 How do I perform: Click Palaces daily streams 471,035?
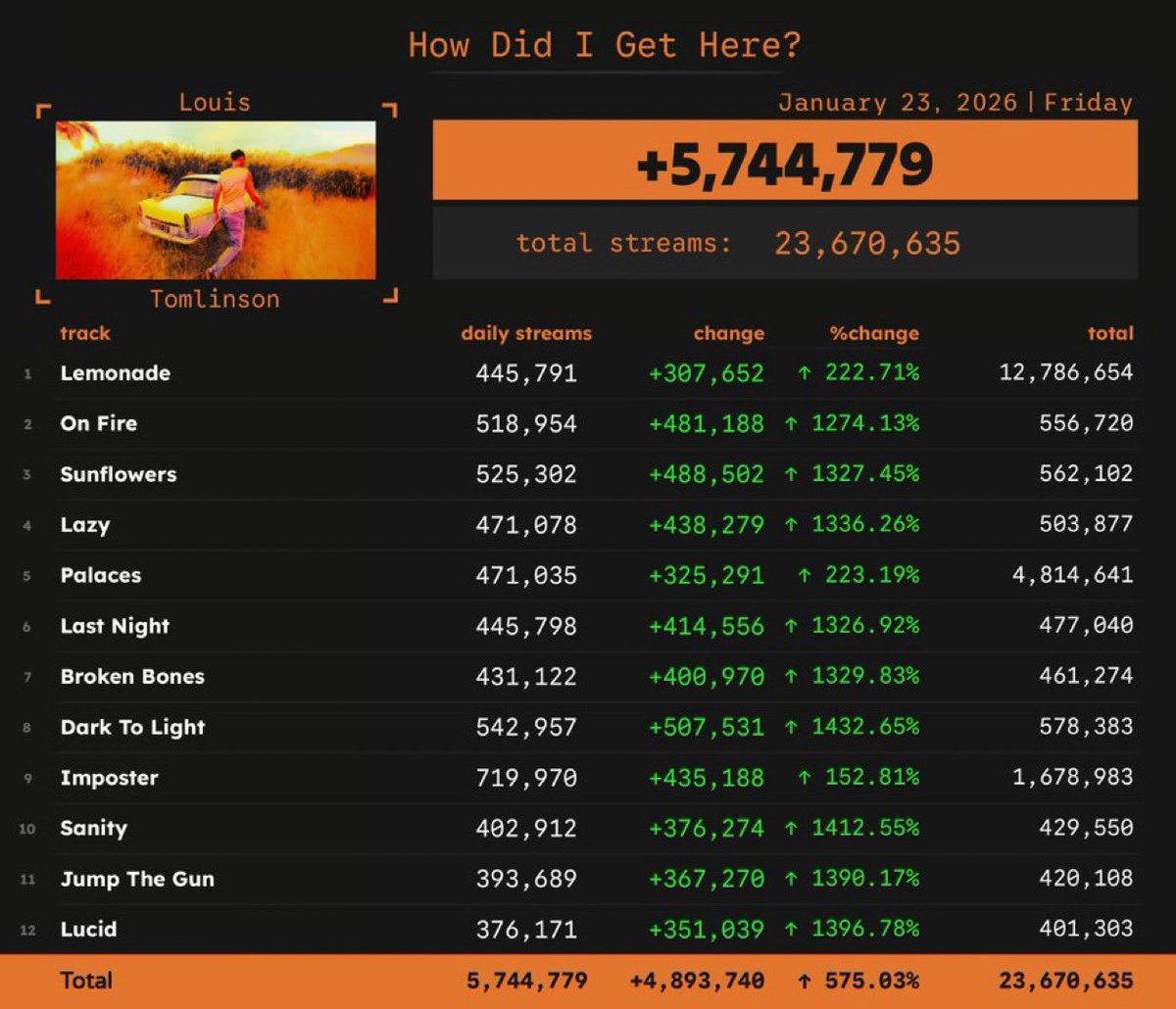pyautogui.click(x=526, y=575)
